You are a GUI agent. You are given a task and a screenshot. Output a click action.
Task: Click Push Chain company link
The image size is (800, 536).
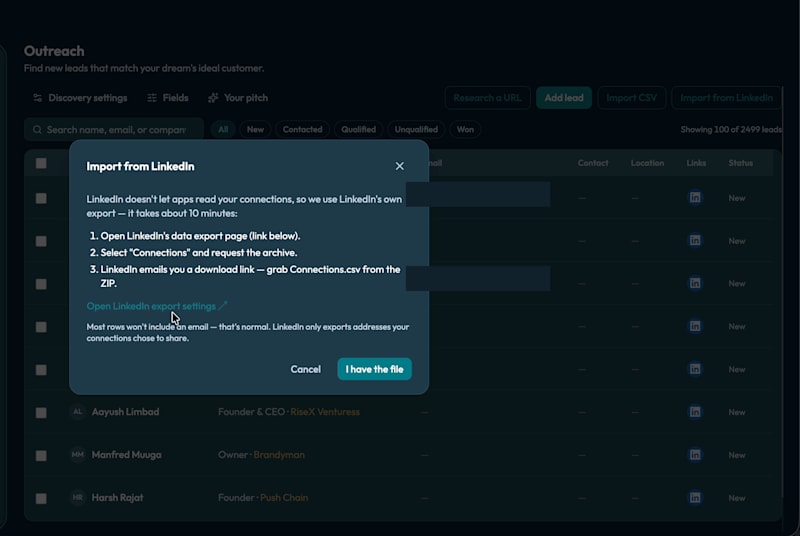[284, 498]
